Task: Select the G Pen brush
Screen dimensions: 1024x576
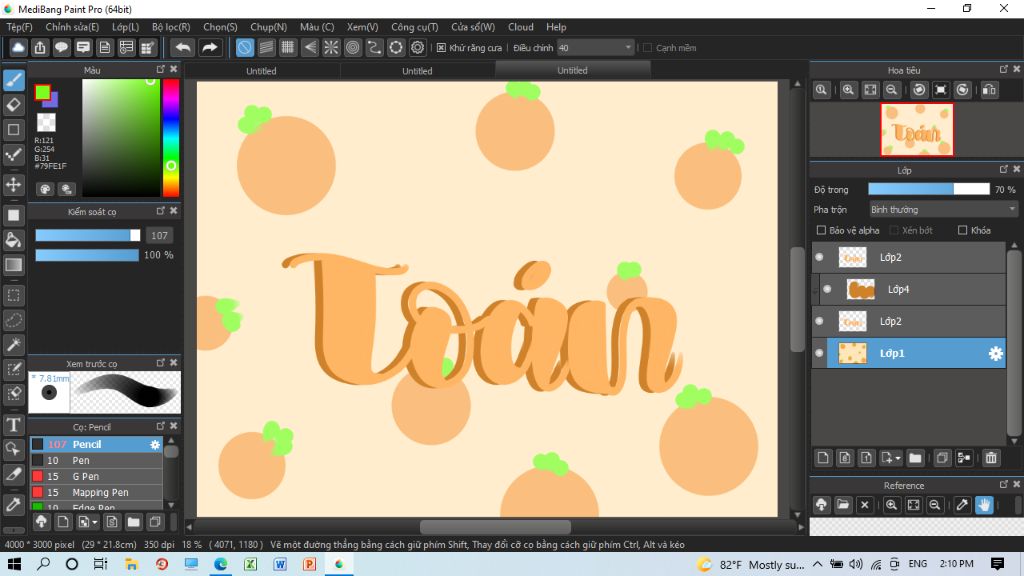Action: click(97, 476)
